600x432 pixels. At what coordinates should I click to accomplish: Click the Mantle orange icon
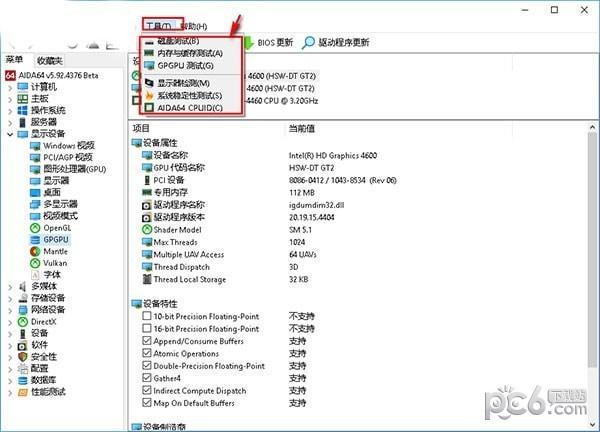click(x=35, y=251)
